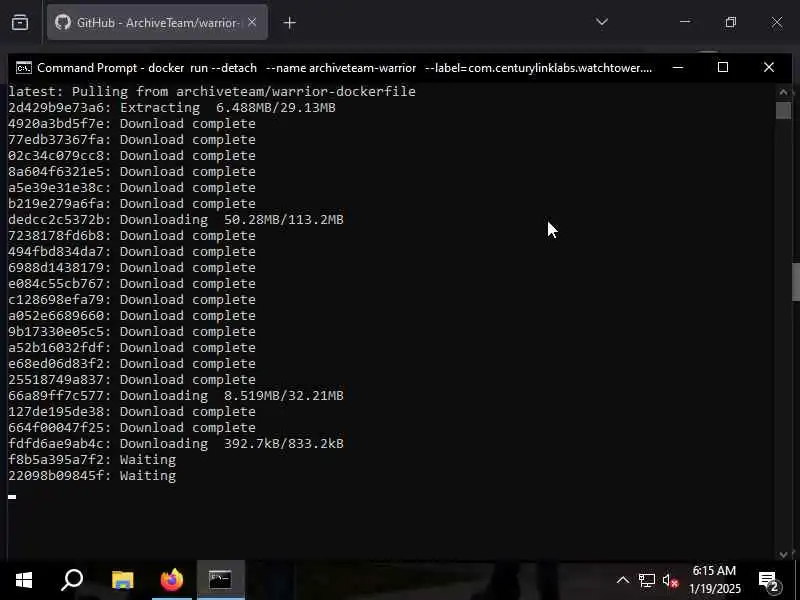Screen dimensions: 800x600
Task: Click the c128698efa79 Download complete line
Action: tap(132, 299)
